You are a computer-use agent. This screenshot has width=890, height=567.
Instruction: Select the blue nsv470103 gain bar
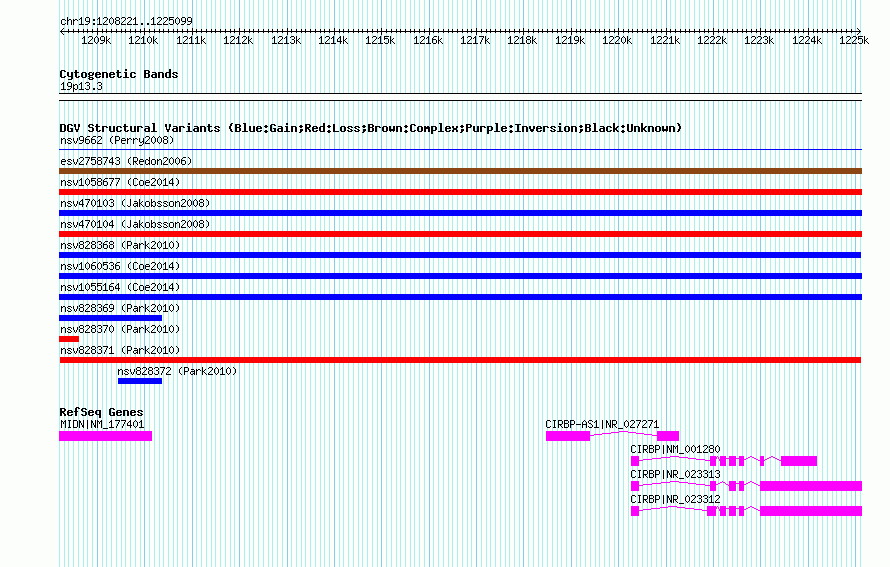click(460, 213)
